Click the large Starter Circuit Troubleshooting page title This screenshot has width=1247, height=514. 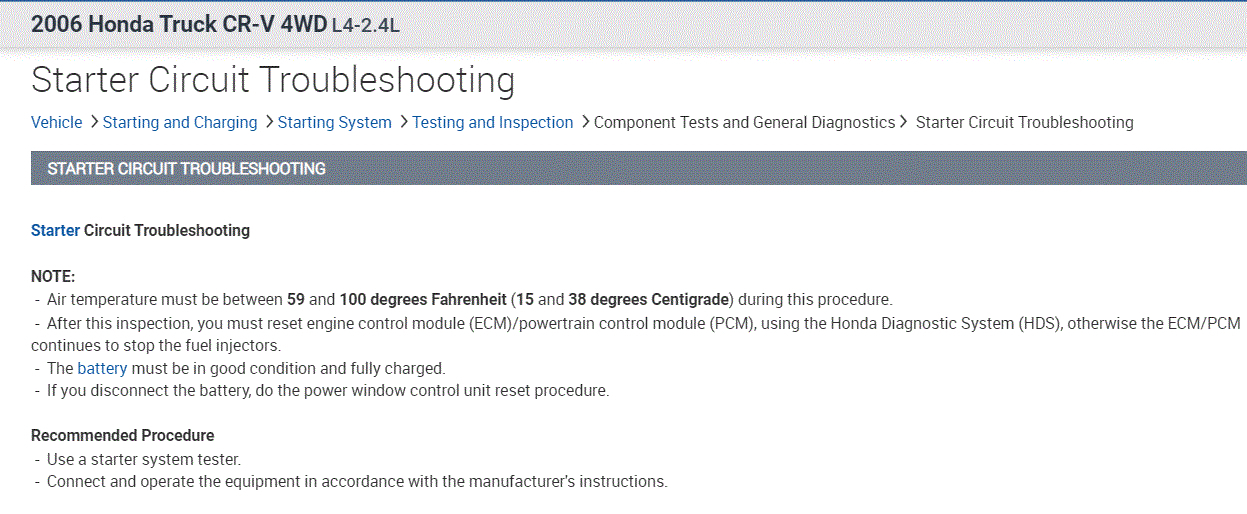273,80
